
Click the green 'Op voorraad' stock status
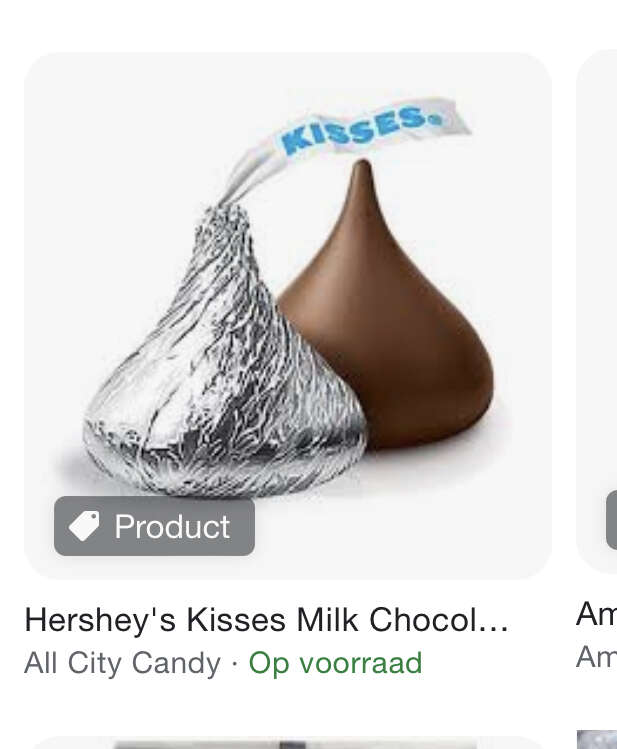tap(335, 663)
